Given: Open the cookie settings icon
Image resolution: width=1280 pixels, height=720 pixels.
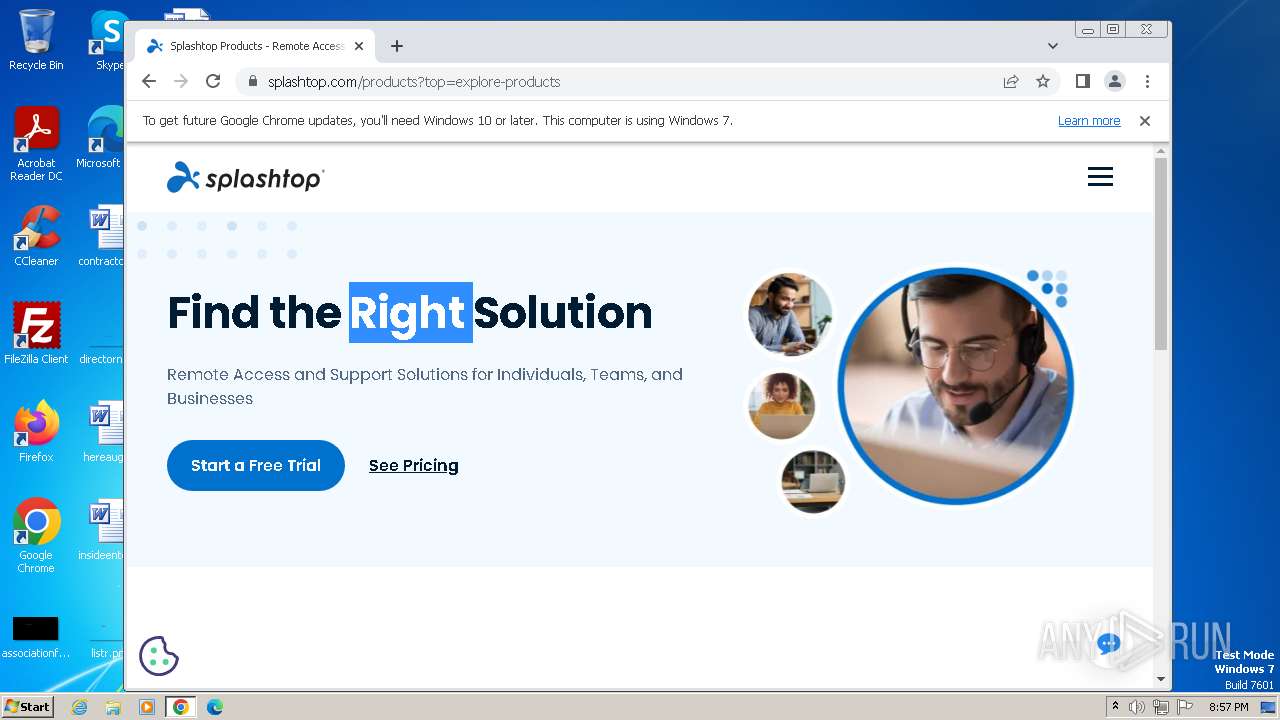Looking at the screenshot, I should pos(158,656).
